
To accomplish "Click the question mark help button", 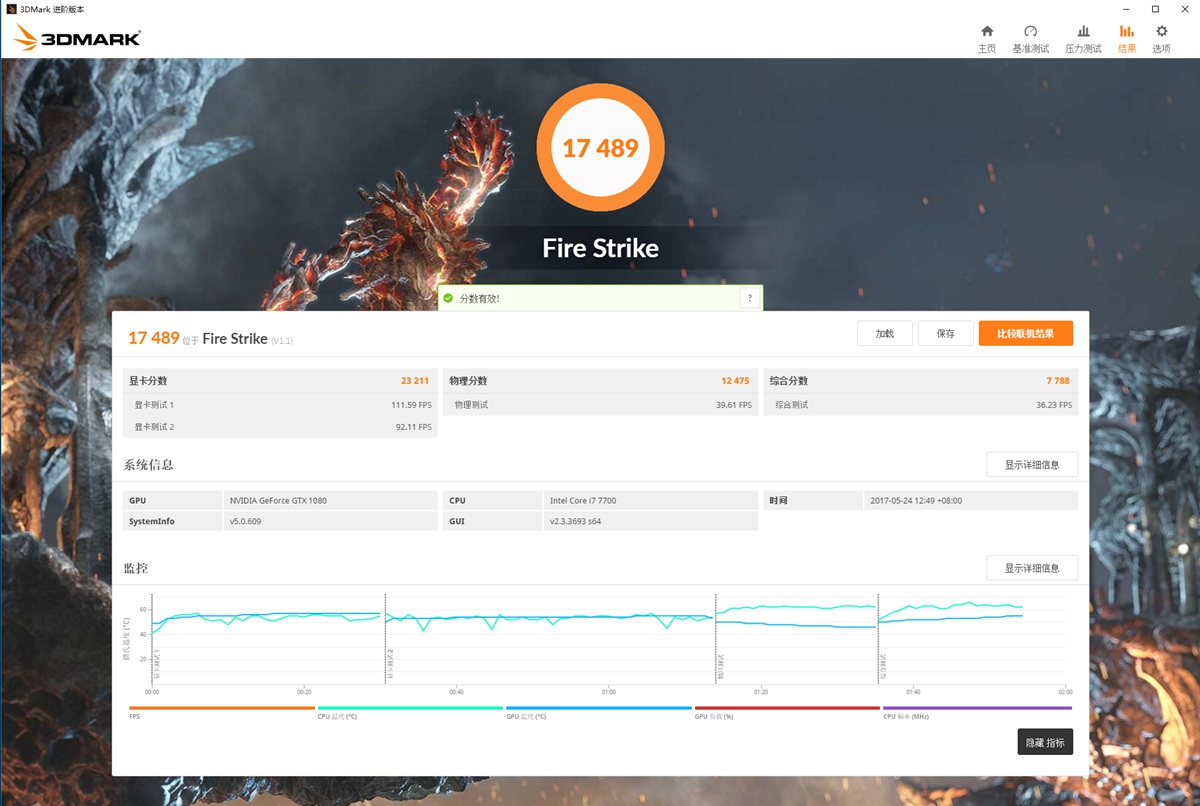I will pos(749,298).
